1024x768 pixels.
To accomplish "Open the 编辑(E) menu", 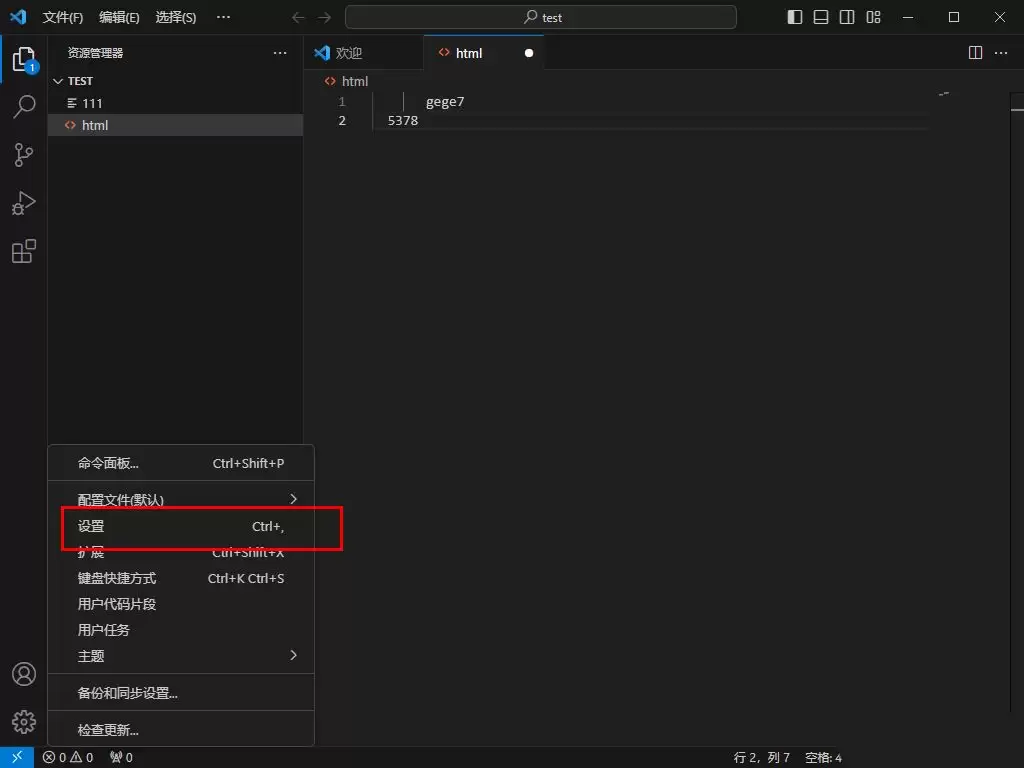I will click(x=117, y=17).
